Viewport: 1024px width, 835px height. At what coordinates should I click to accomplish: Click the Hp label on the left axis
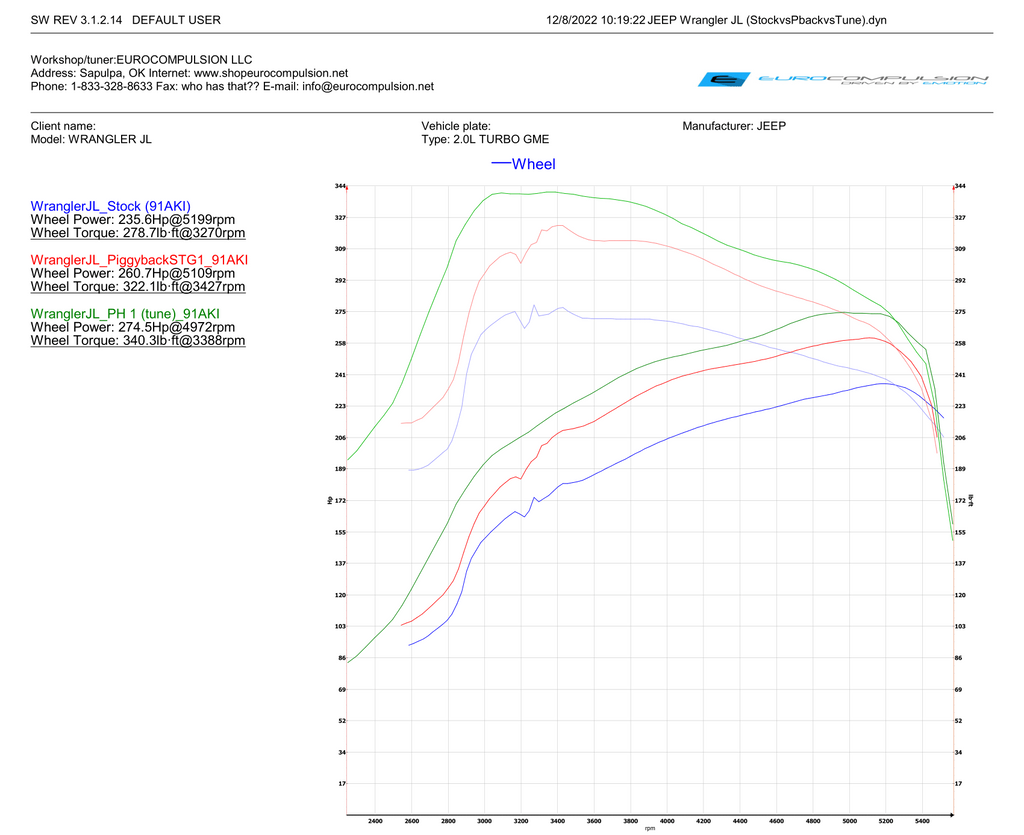pos(330,499)
